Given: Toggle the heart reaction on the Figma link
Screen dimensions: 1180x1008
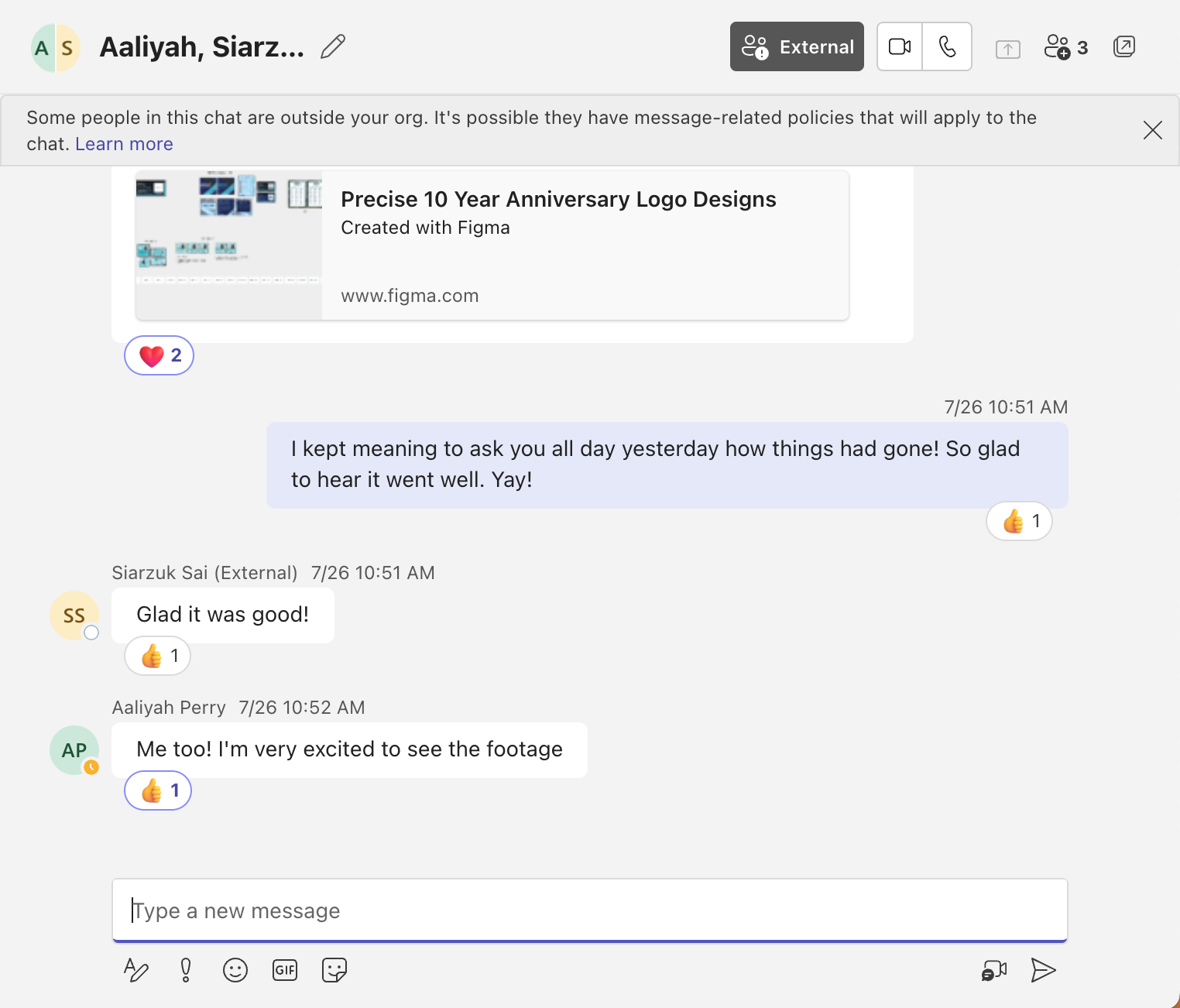Looking at the screenshot, I should [x=159, y=355].
